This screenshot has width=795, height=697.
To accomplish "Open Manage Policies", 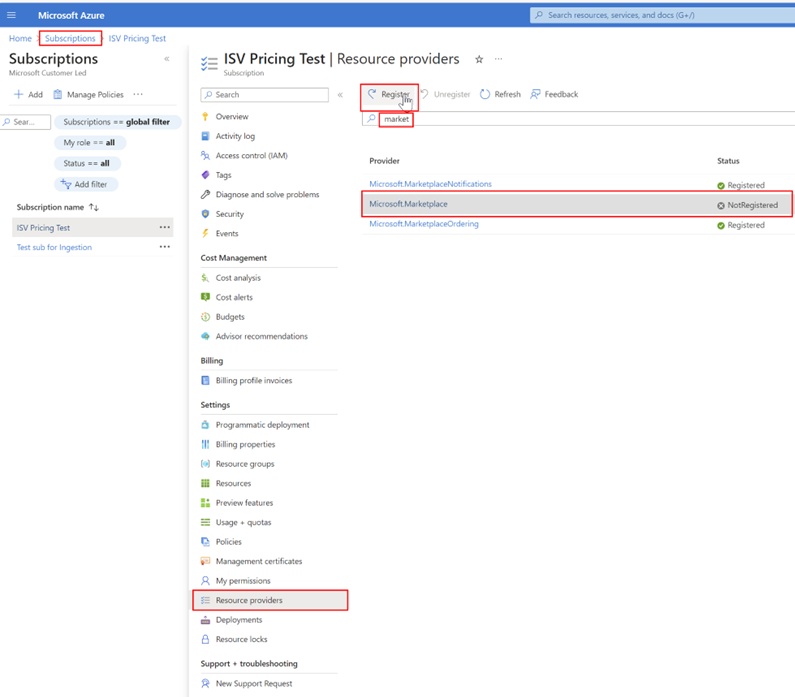I will (89, 94).
